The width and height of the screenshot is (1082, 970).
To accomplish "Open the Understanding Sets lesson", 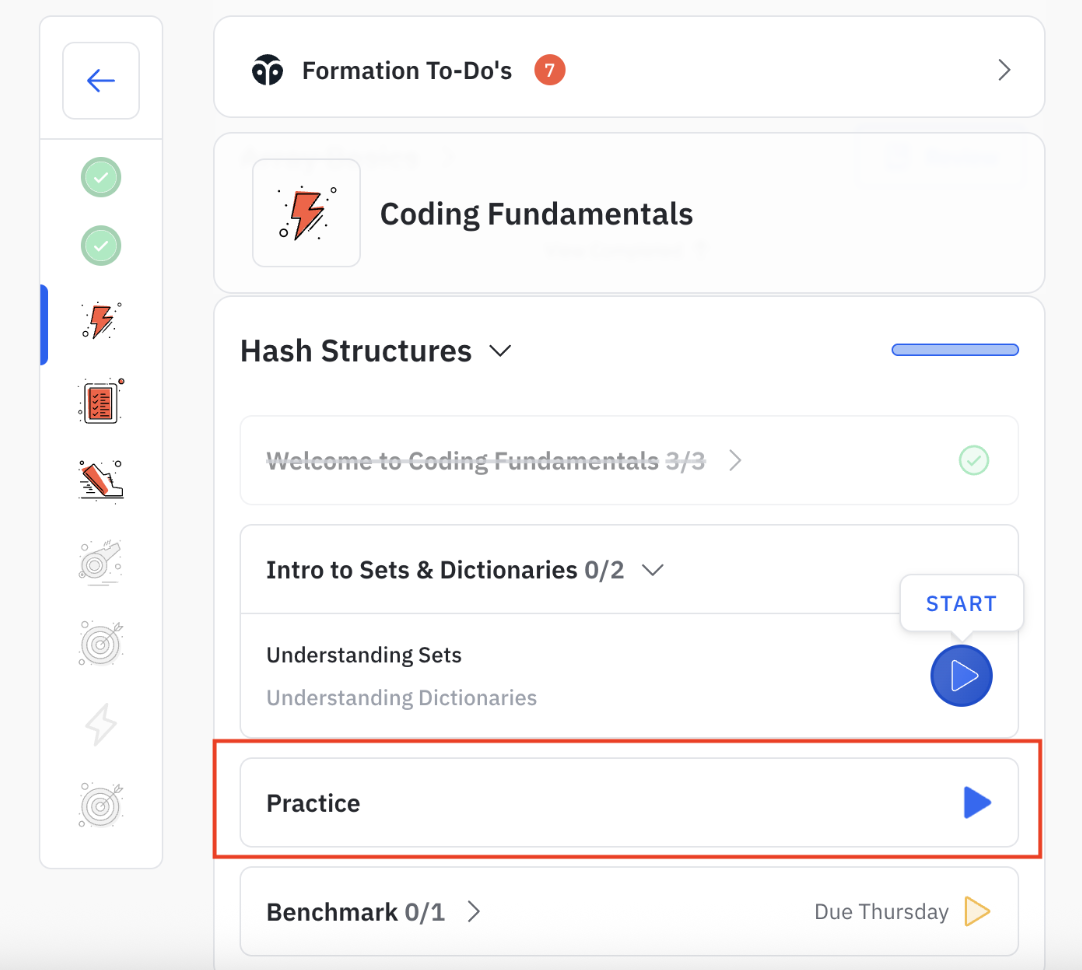I will point(364,656).
